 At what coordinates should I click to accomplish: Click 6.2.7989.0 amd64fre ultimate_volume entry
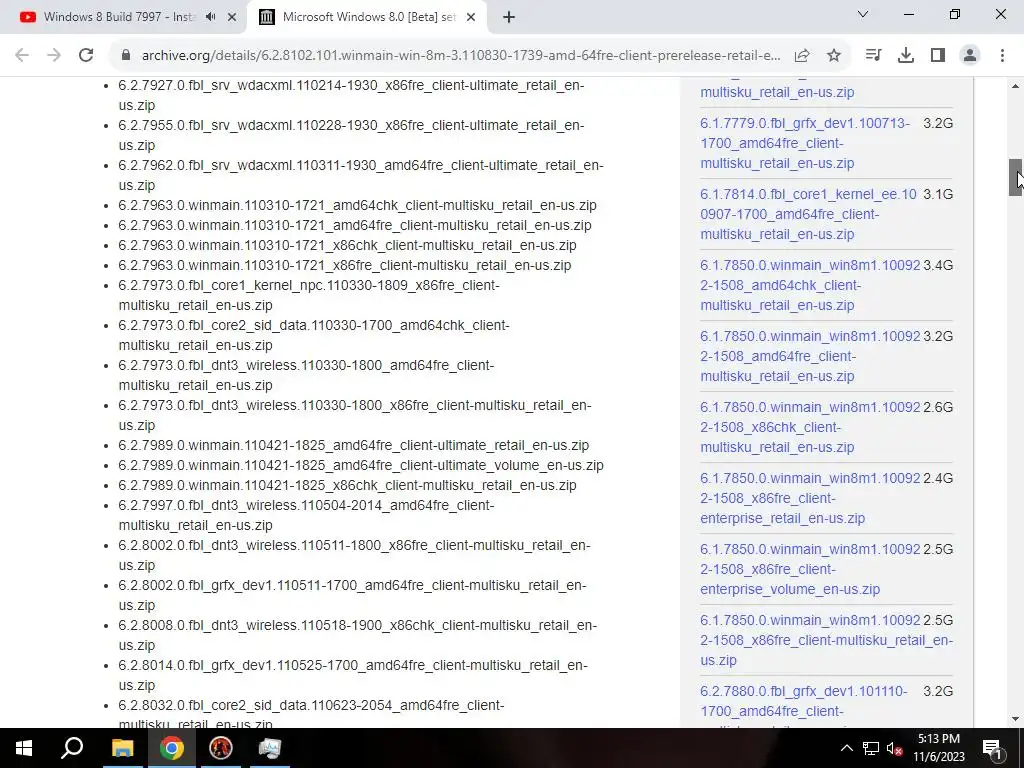[361, 465]
